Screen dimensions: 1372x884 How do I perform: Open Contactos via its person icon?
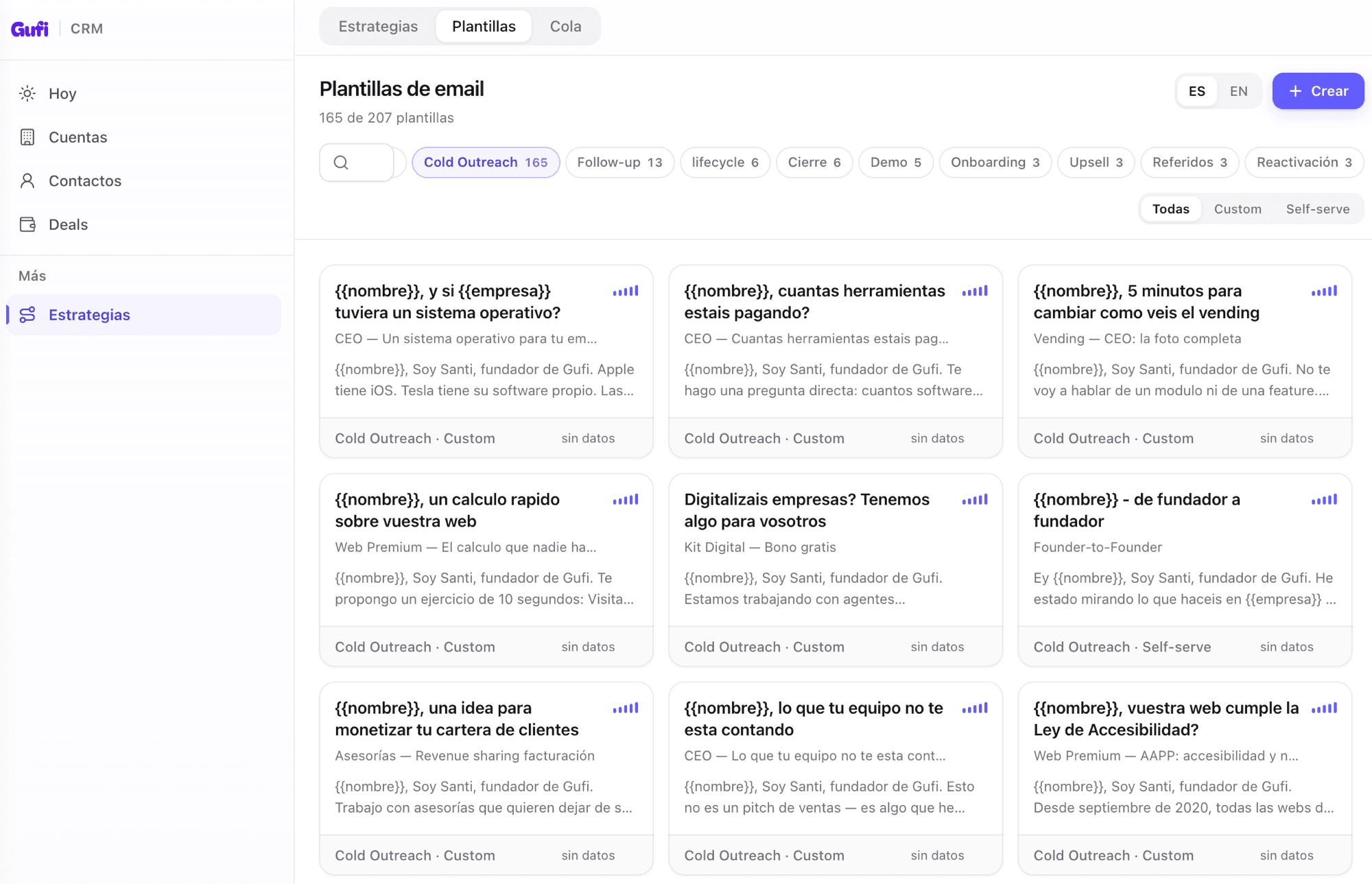coord(27,181)
